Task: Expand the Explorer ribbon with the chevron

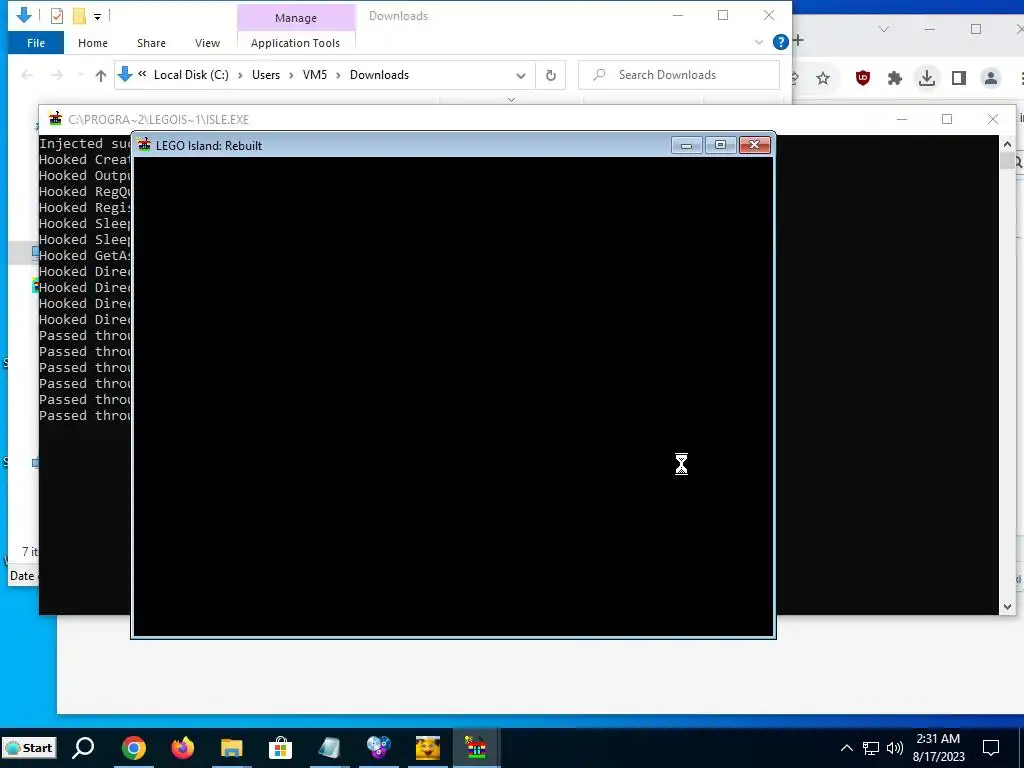Action: 759,42
